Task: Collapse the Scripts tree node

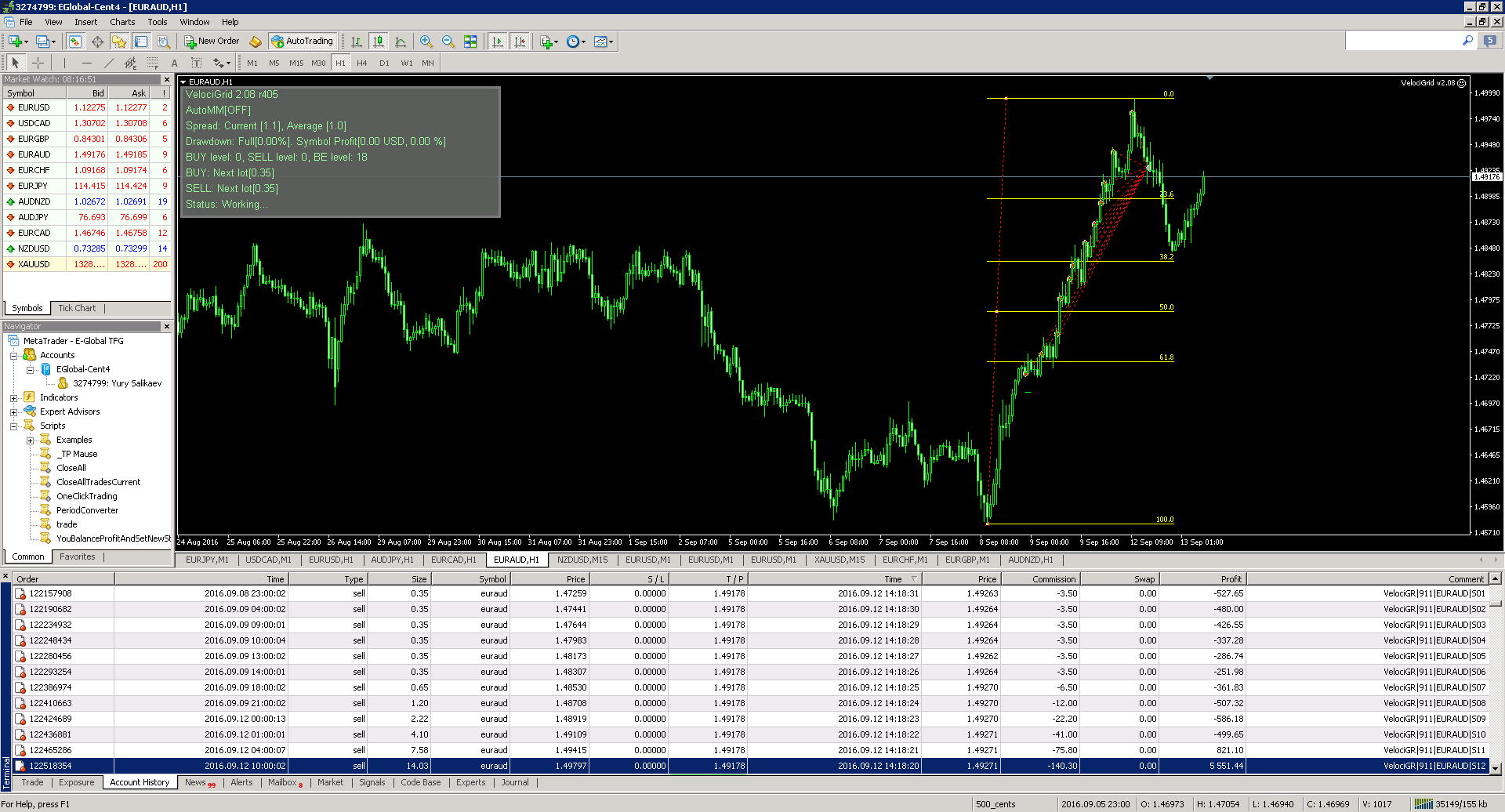Action: 13,426
